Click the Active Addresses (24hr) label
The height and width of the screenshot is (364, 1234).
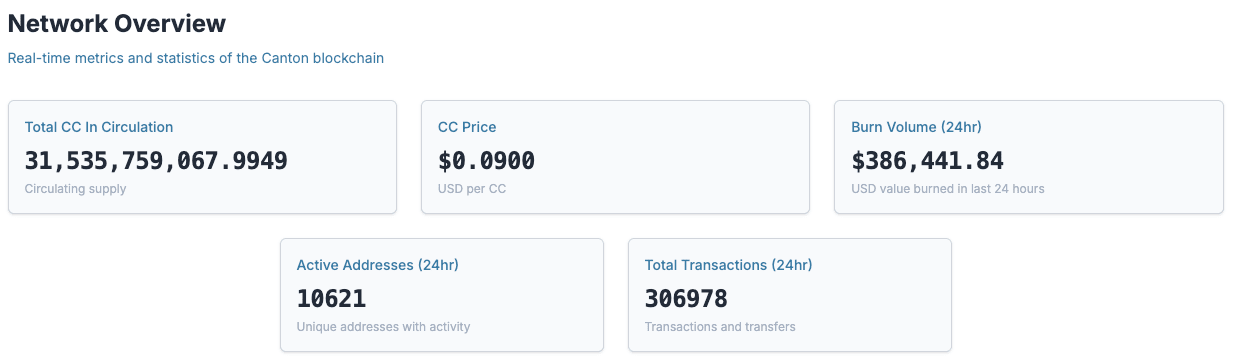pos(378,265)
